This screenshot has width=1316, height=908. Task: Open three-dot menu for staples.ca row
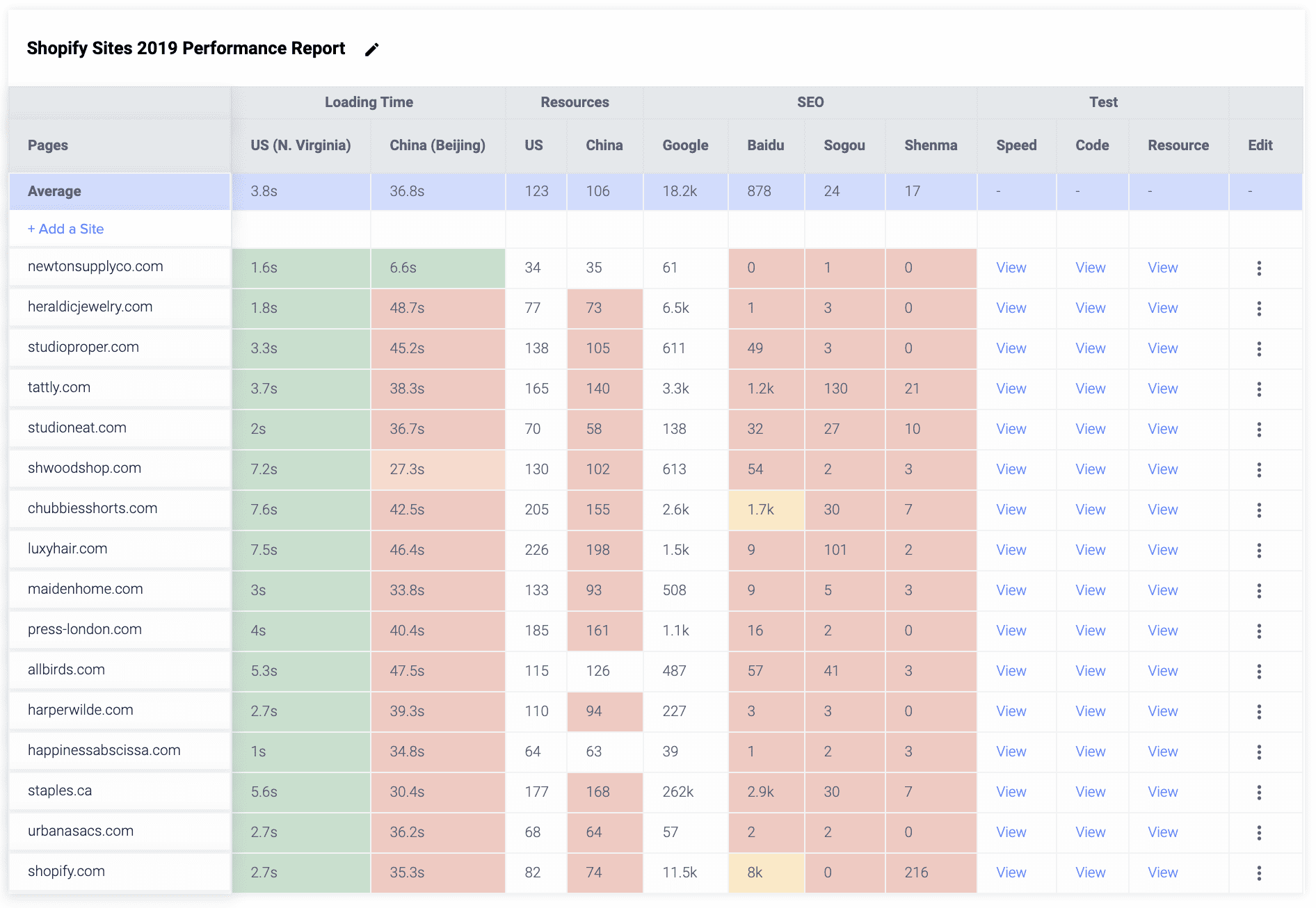pos(1259,793)
